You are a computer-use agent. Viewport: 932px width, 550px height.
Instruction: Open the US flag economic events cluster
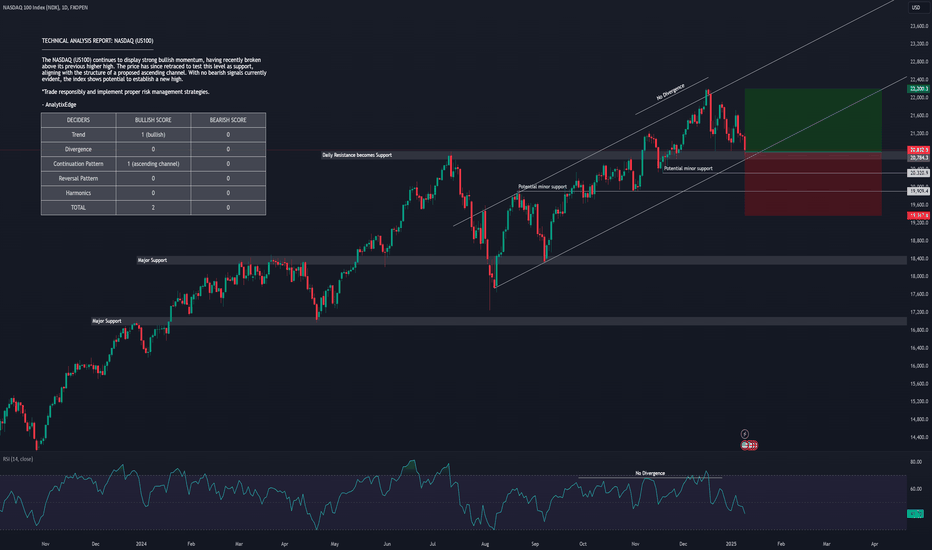(749, 445)
